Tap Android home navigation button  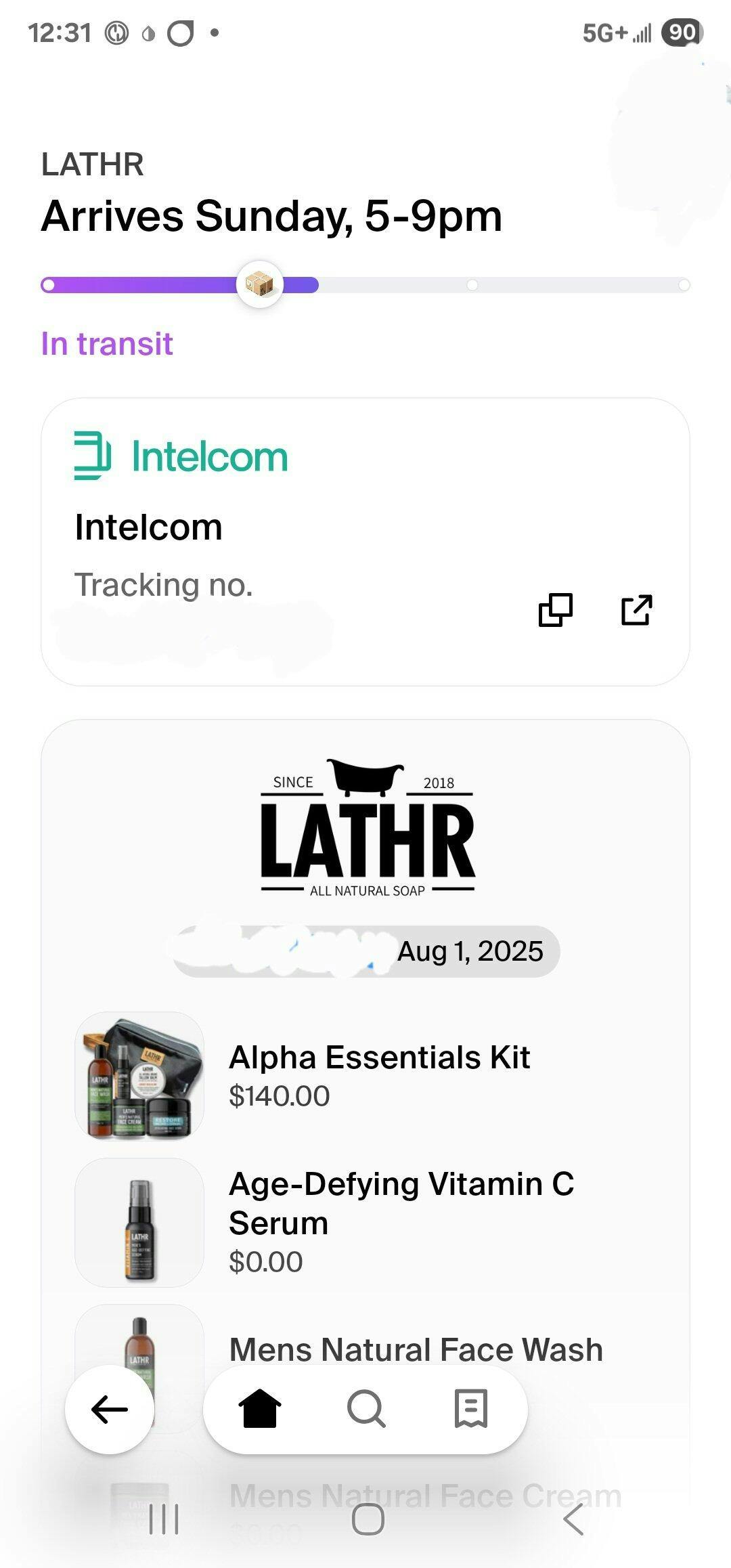coord(368,1520)
